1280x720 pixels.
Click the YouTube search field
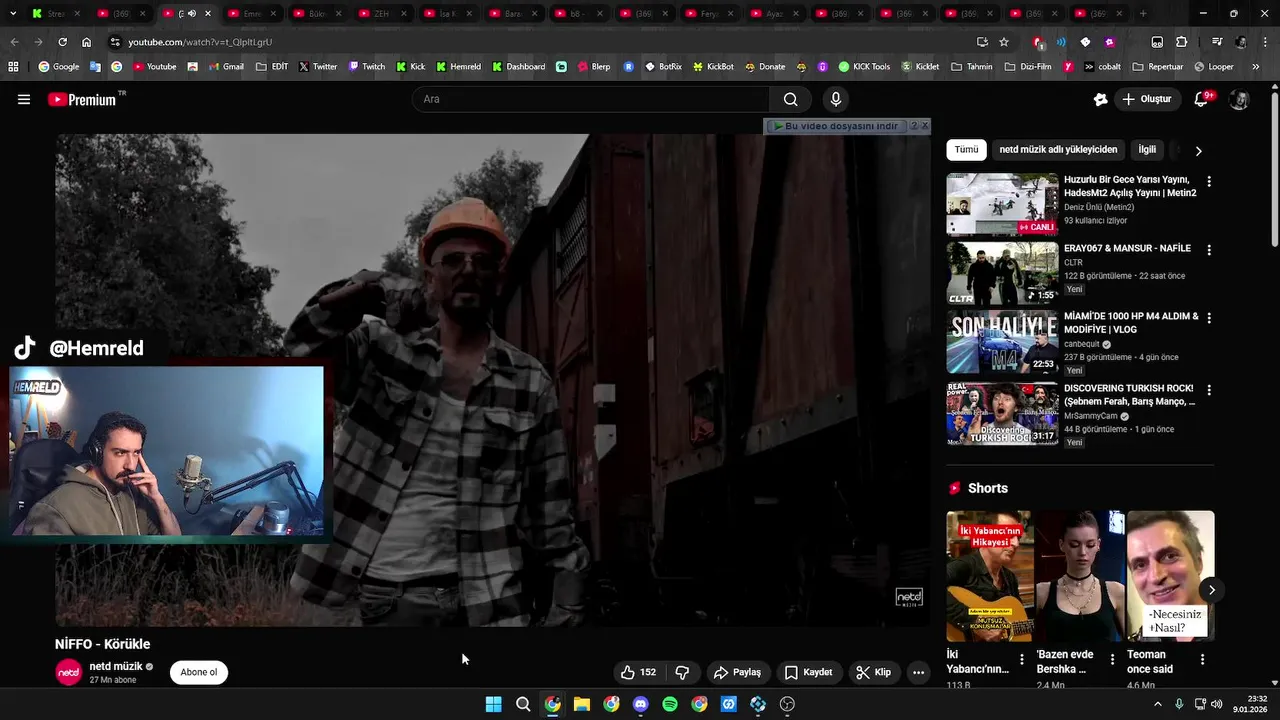tap(591, 99)
